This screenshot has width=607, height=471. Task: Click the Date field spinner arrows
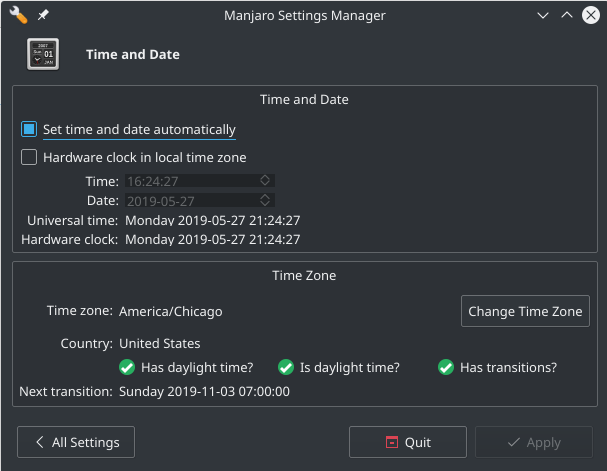pos(265,200)
